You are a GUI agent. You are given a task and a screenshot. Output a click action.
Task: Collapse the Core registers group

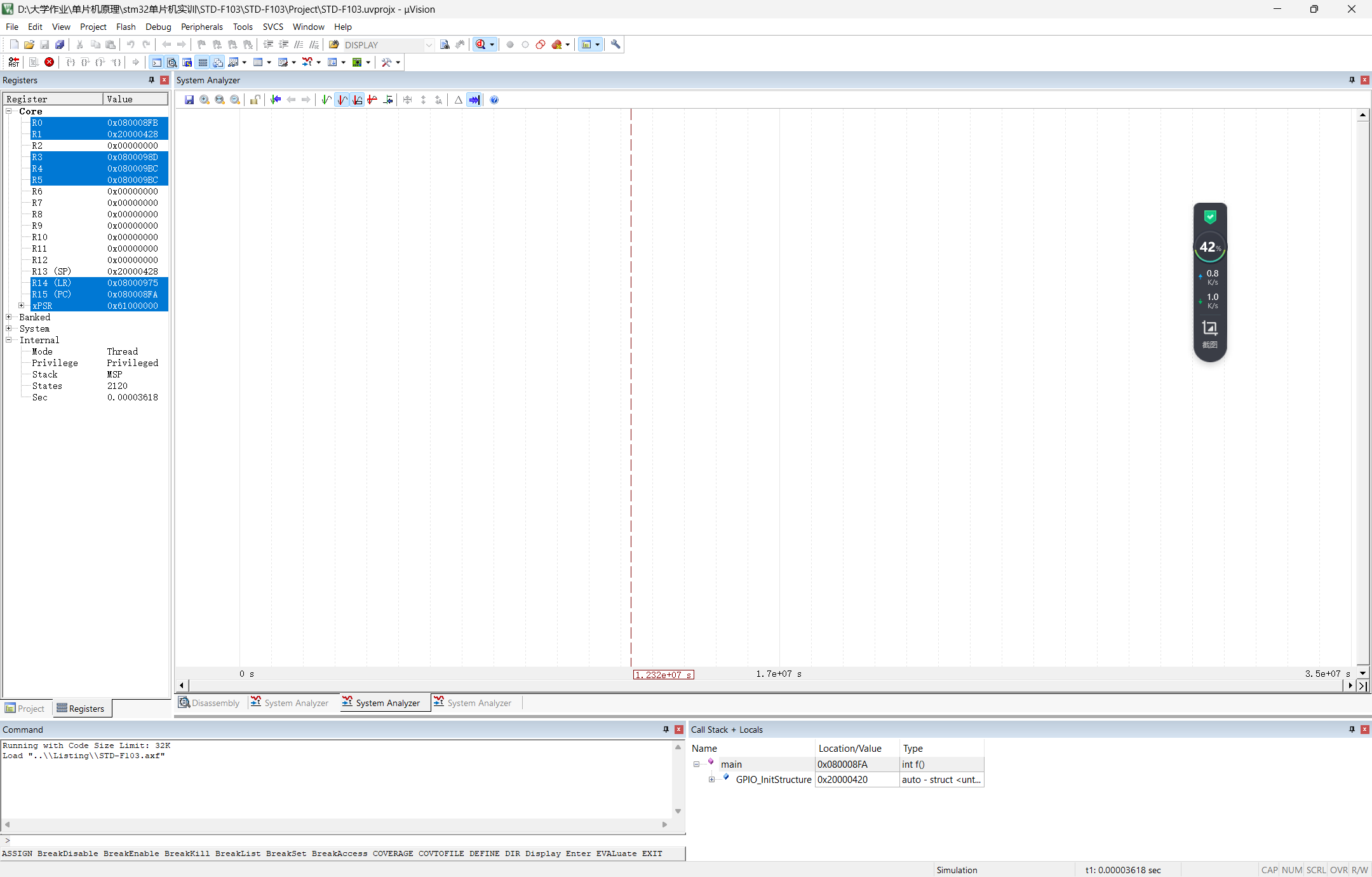(x=9, y=111)
